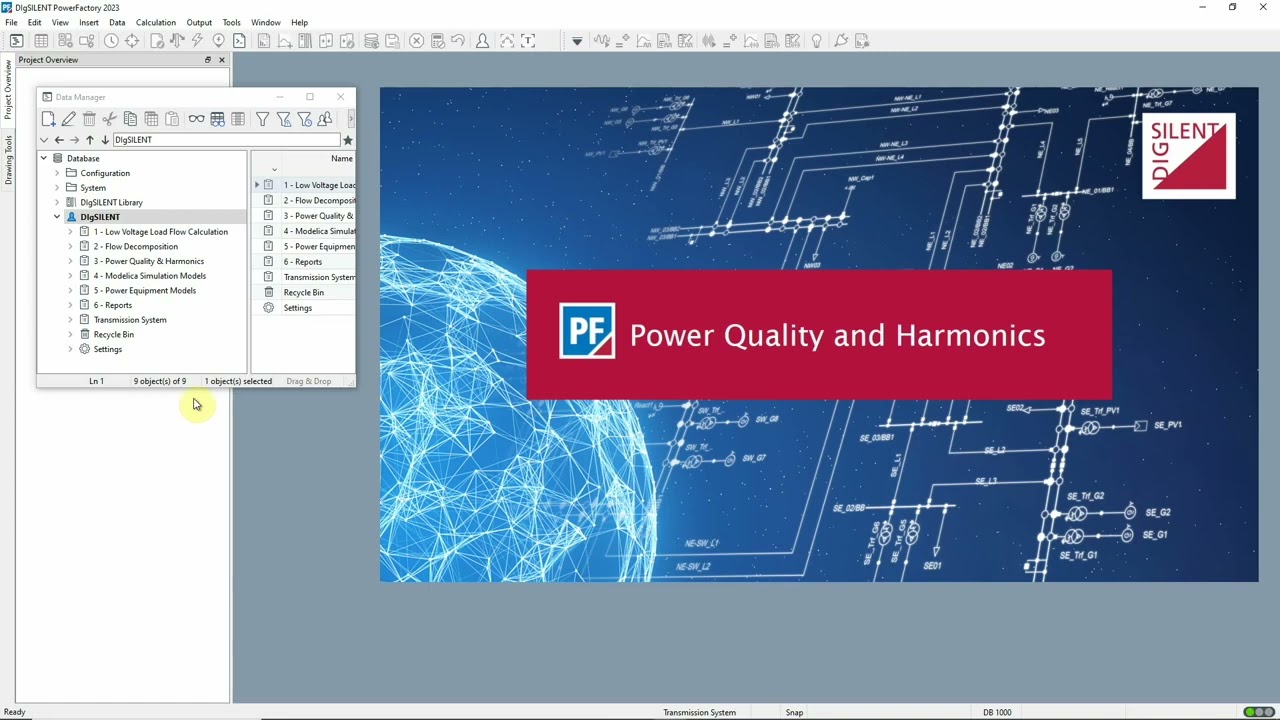Click the user profile icon in main toolbar
The image size is (1280, 720).
pos(483,41)
